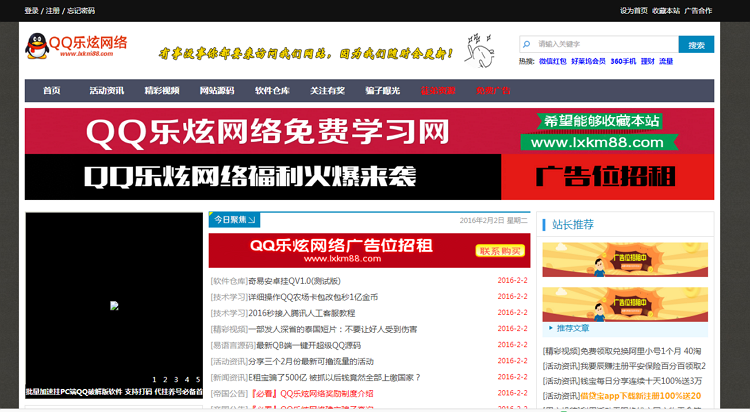Viewport: 750px width, 412px height.
Task: Select hot search term 360手机
Action: (x=623, y=61)
